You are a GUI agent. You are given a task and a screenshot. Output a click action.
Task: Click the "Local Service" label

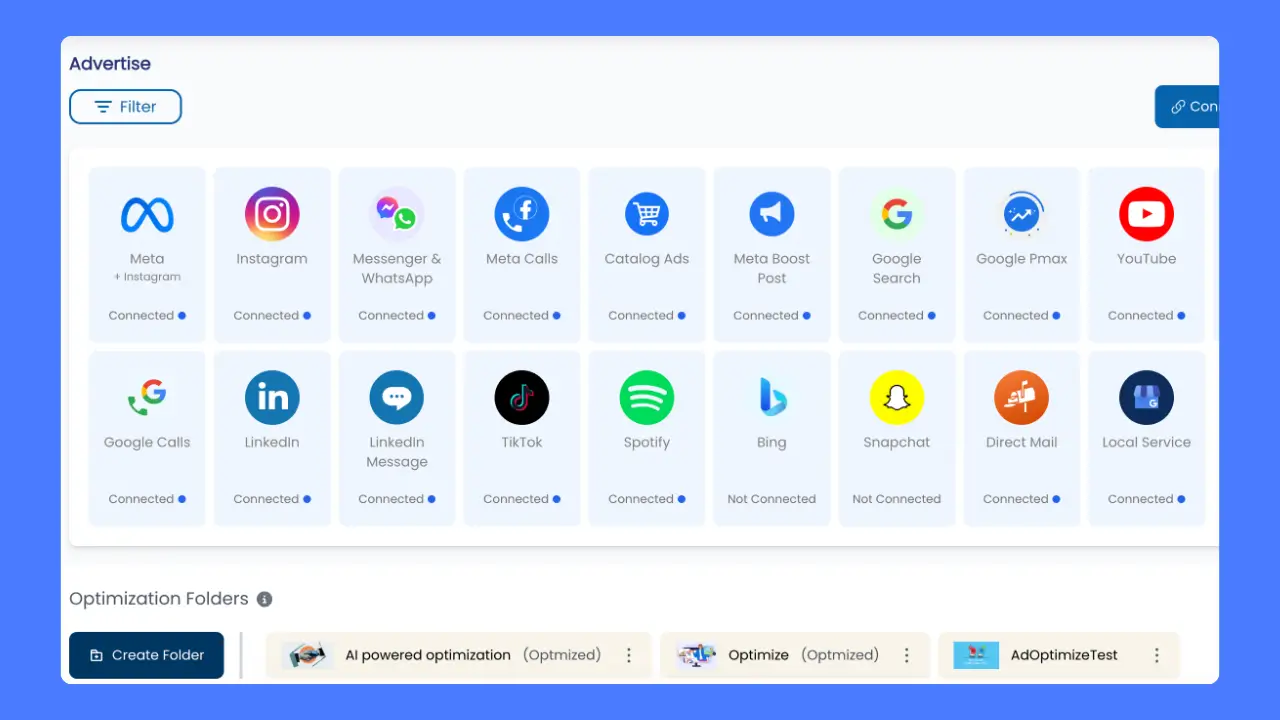point(1147,442)
